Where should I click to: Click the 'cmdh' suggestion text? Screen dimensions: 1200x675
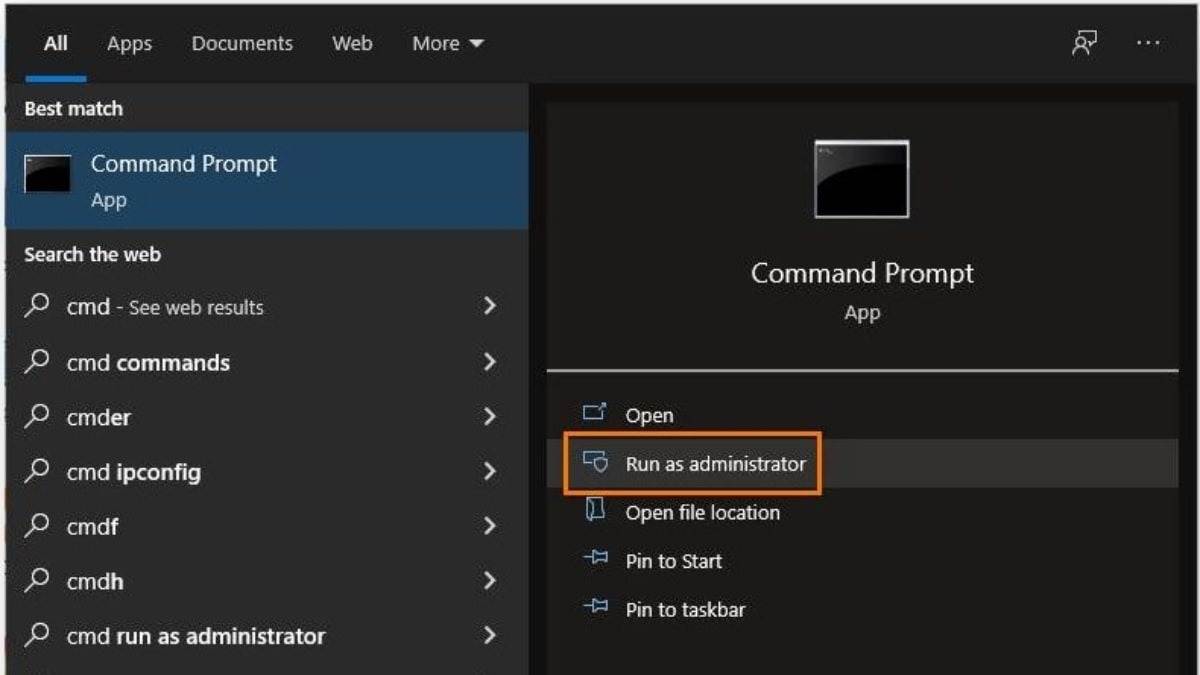click(95, 581)
